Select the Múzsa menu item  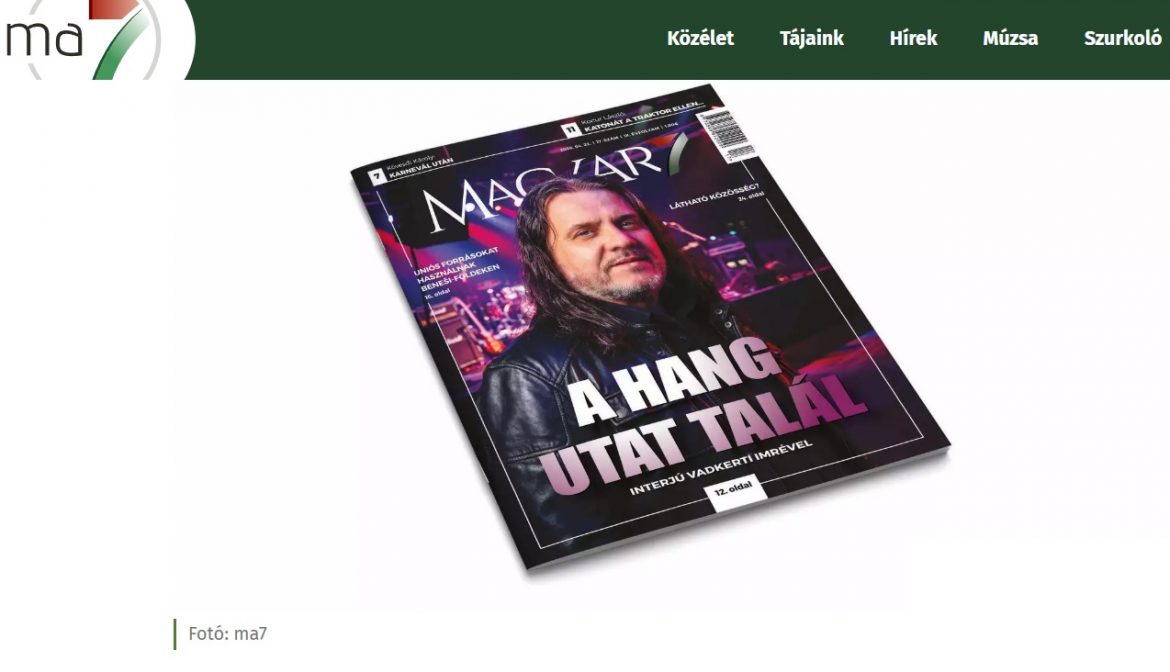[x=1010, y=38]
